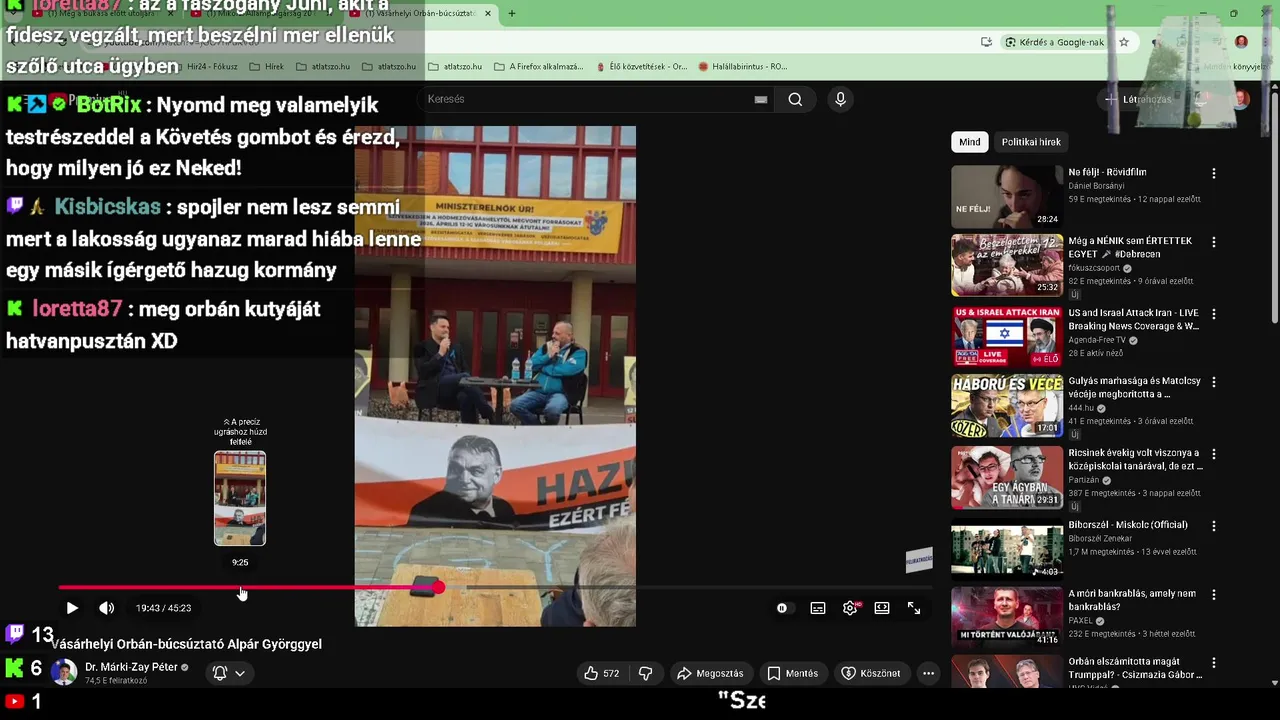Screen dimensions: 1280x720
Task: Close the Vásárhelyi Orbán-búcsúztató browser tab
Action: 488,14
